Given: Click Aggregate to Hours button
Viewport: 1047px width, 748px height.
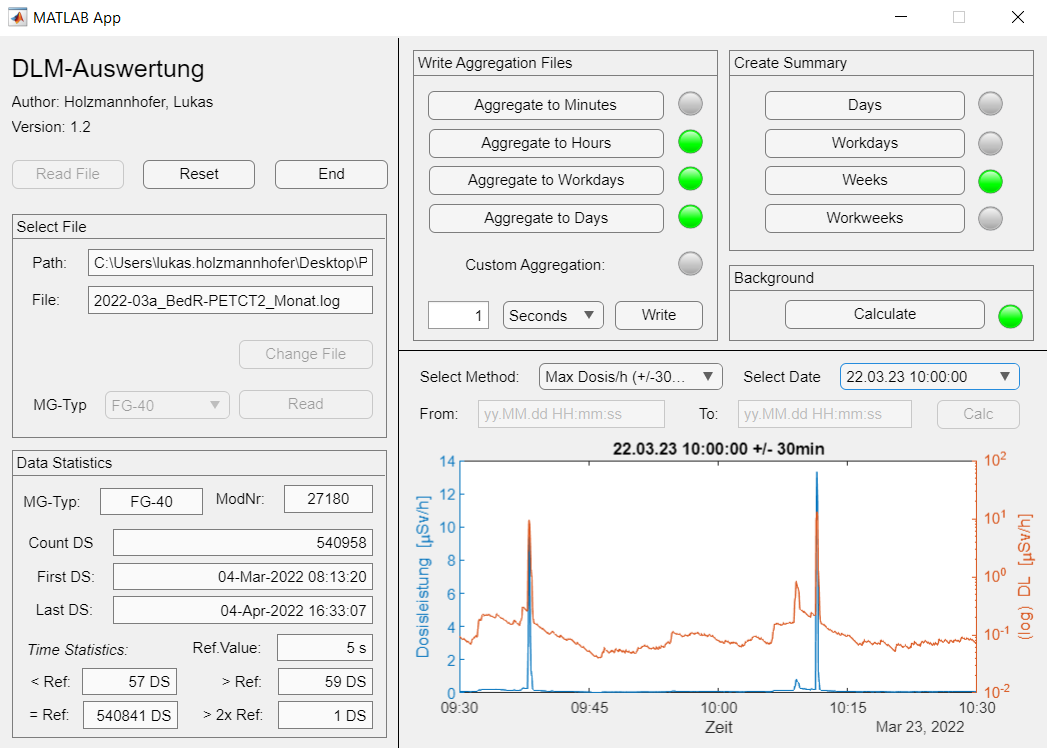Looking at the screenshot, I should [x=546, y=143].
